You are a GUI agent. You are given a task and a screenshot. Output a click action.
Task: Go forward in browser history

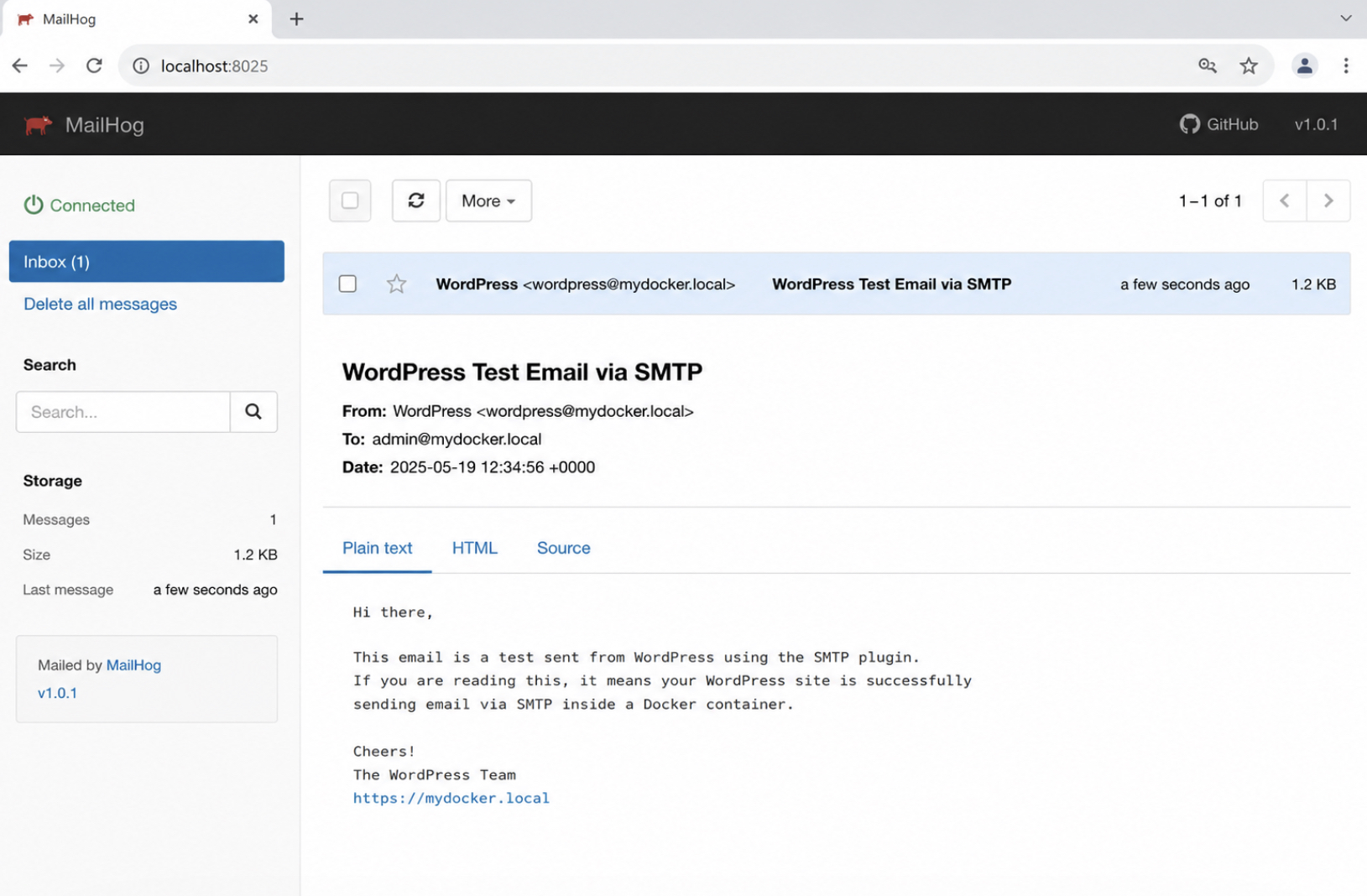[57, 65]
